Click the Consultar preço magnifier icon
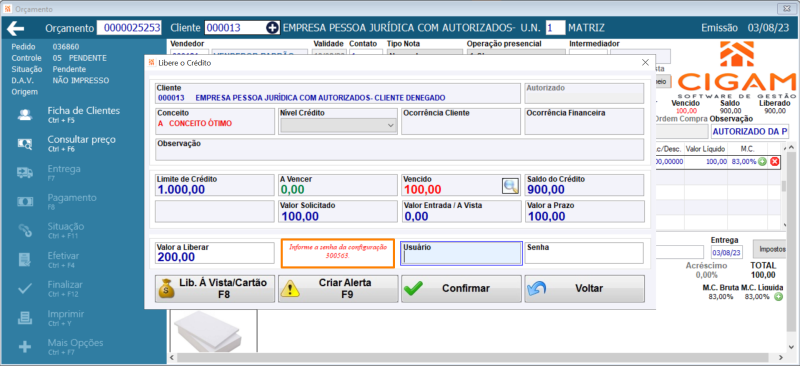This screenshot has height=366, width=800. coord(25,143)
